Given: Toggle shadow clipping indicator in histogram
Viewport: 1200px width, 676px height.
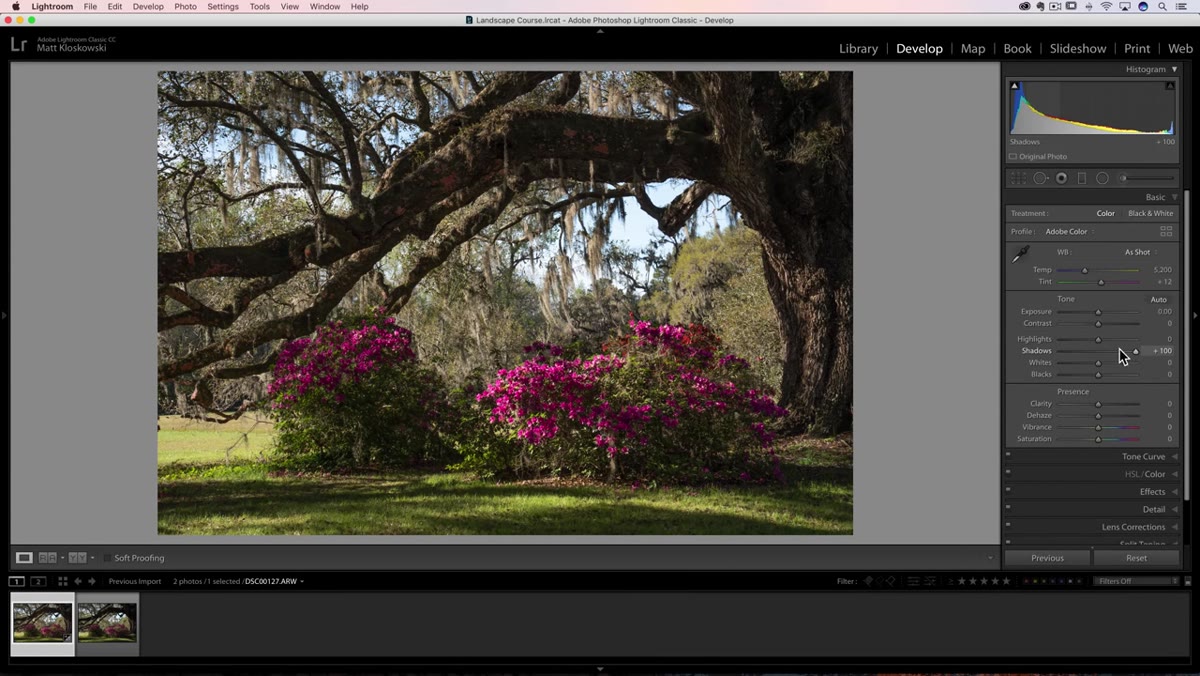Looking at the screenshot, I should (x=1015, y=86).
